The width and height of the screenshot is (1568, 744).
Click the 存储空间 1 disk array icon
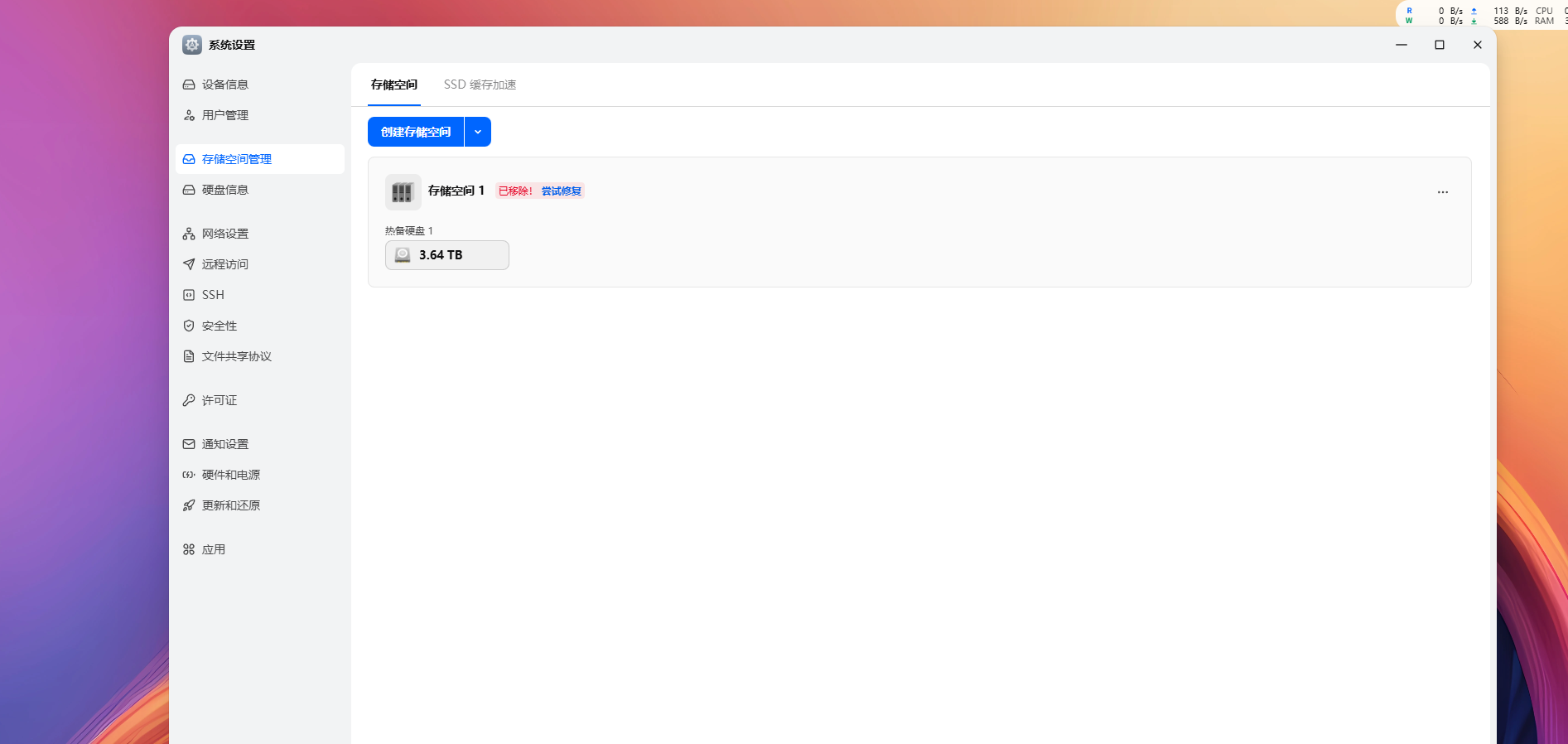click(x=403, y=192)
